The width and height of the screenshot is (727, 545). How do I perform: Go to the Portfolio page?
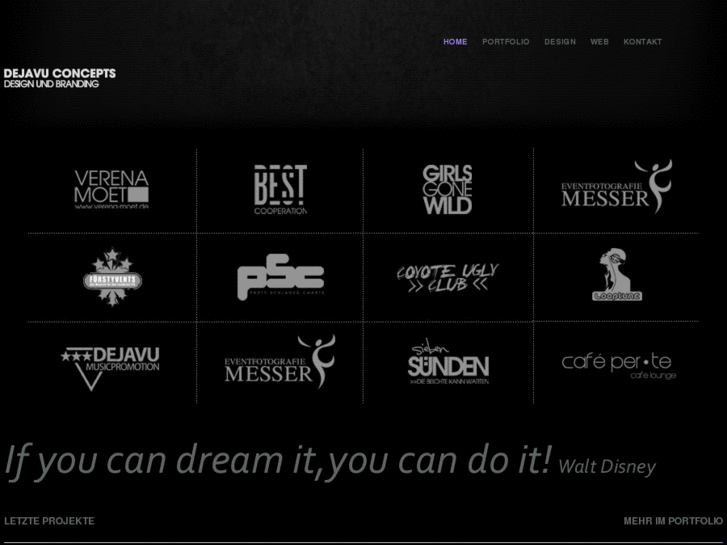point(505,42)
